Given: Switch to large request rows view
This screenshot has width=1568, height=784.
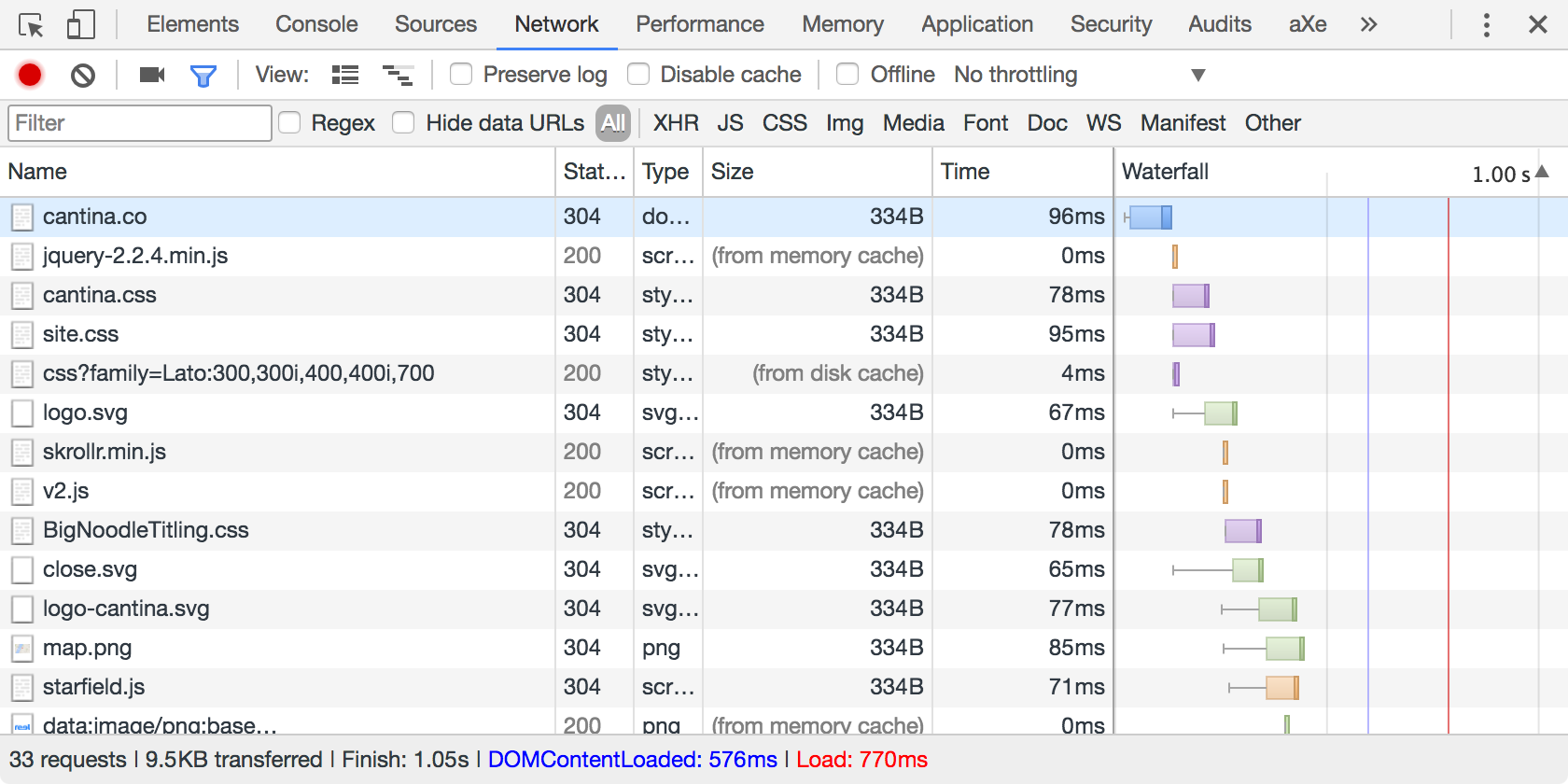Looking at the screenshot, I should (345, 75).
